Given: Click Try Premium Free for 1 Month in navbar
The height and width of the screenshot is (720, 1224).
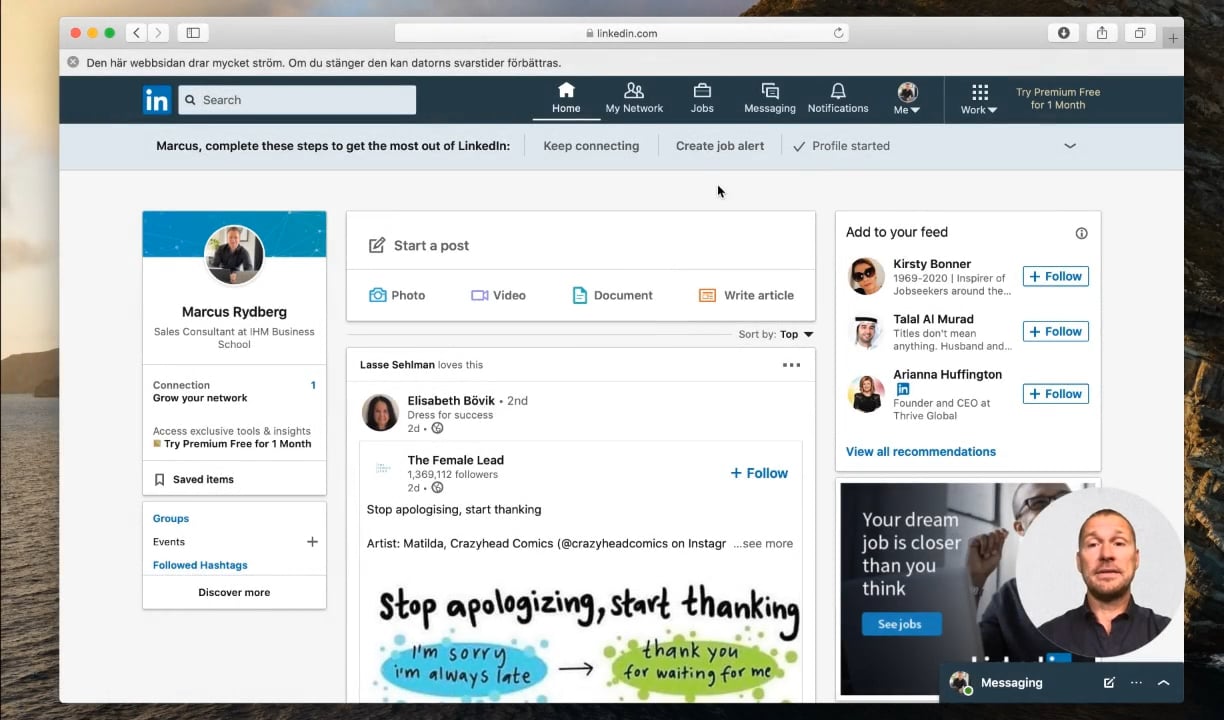Looking at the screenshot, I should click(x=1058, y=98).
